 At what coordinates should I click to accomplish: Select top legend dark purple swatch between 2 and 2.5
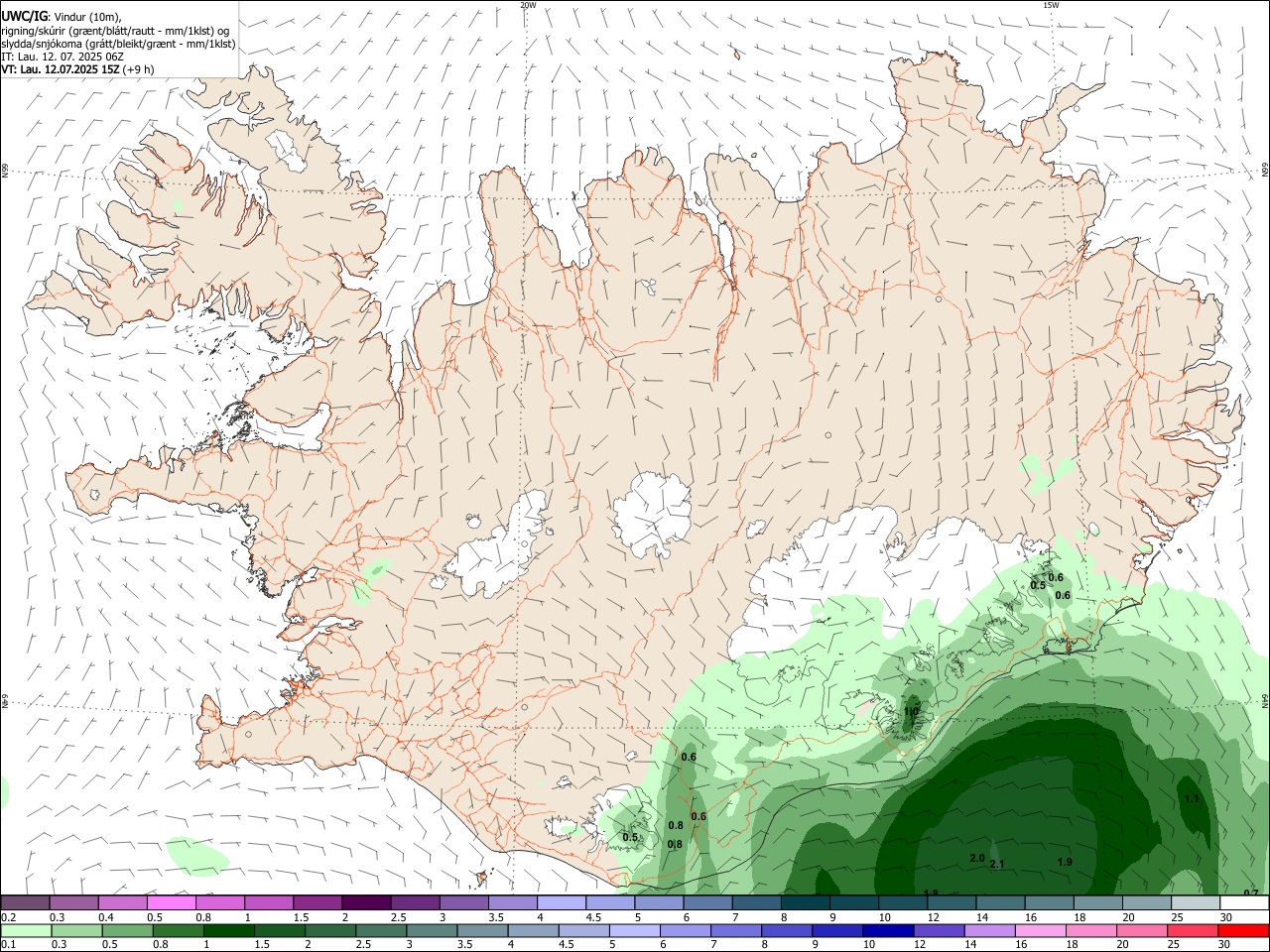366,902
